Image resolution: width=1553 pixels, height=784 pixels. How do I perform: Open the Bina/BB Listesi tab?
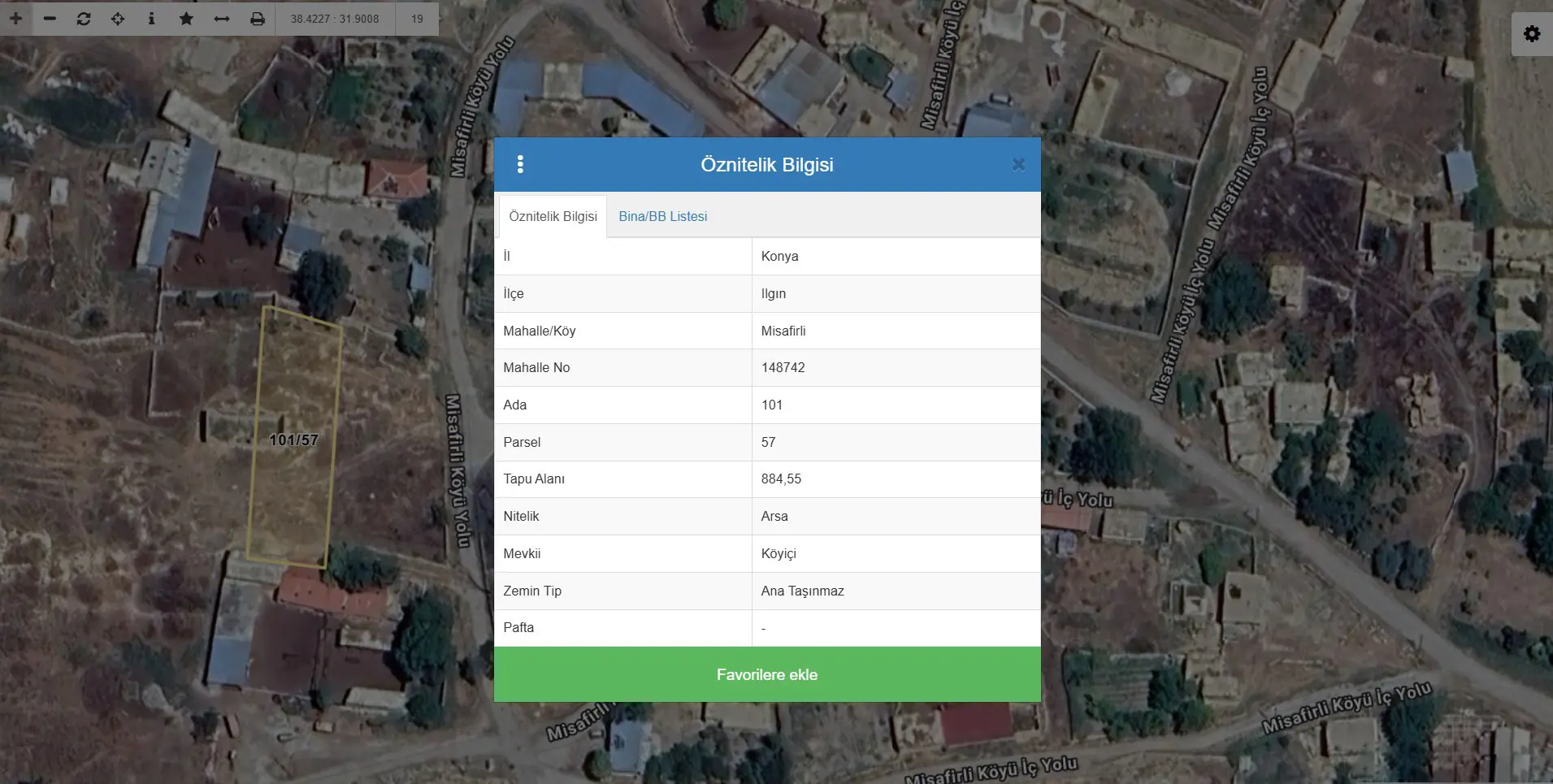[663, 216]
